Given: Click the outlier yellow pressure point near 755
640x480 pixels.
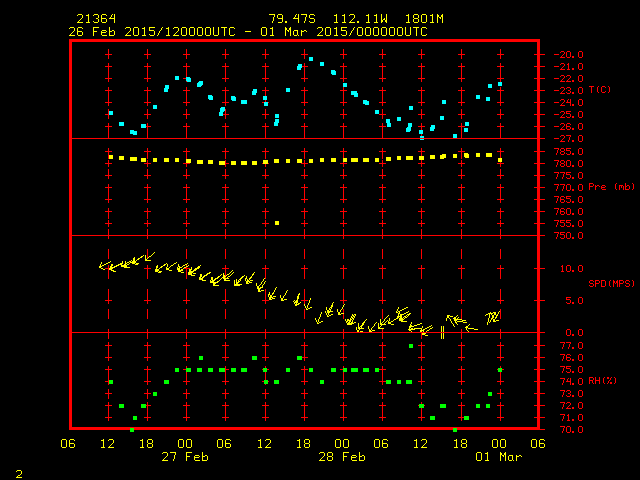Looking at the screenshot, I should tap(277, 223).
